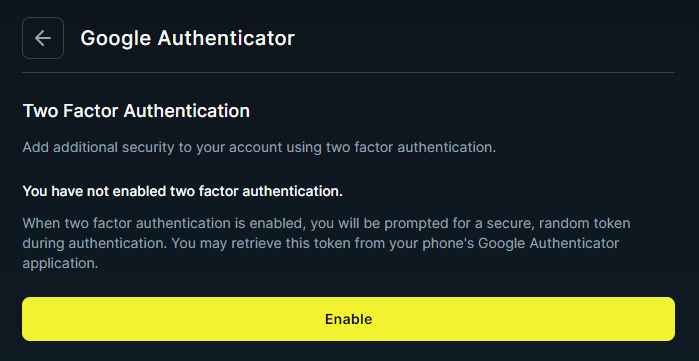Click the right edge of the Enable button
699x361 pixels.
pos(672,319)
